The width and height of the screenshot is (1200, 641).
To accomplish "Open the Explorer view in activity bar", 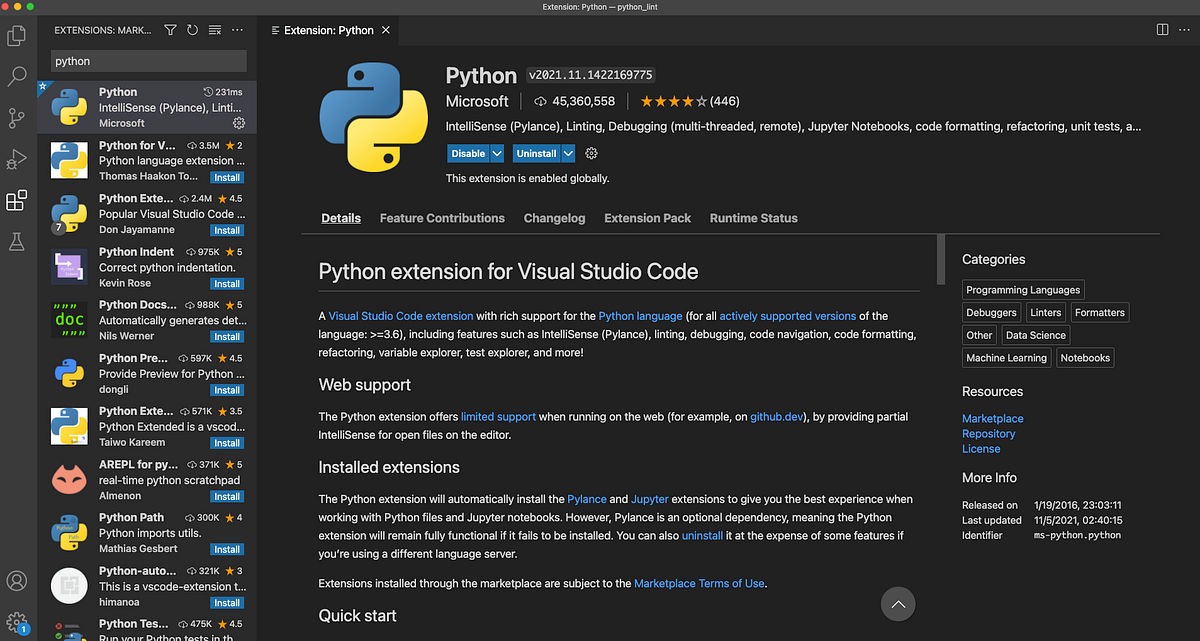I will [16, 35].
